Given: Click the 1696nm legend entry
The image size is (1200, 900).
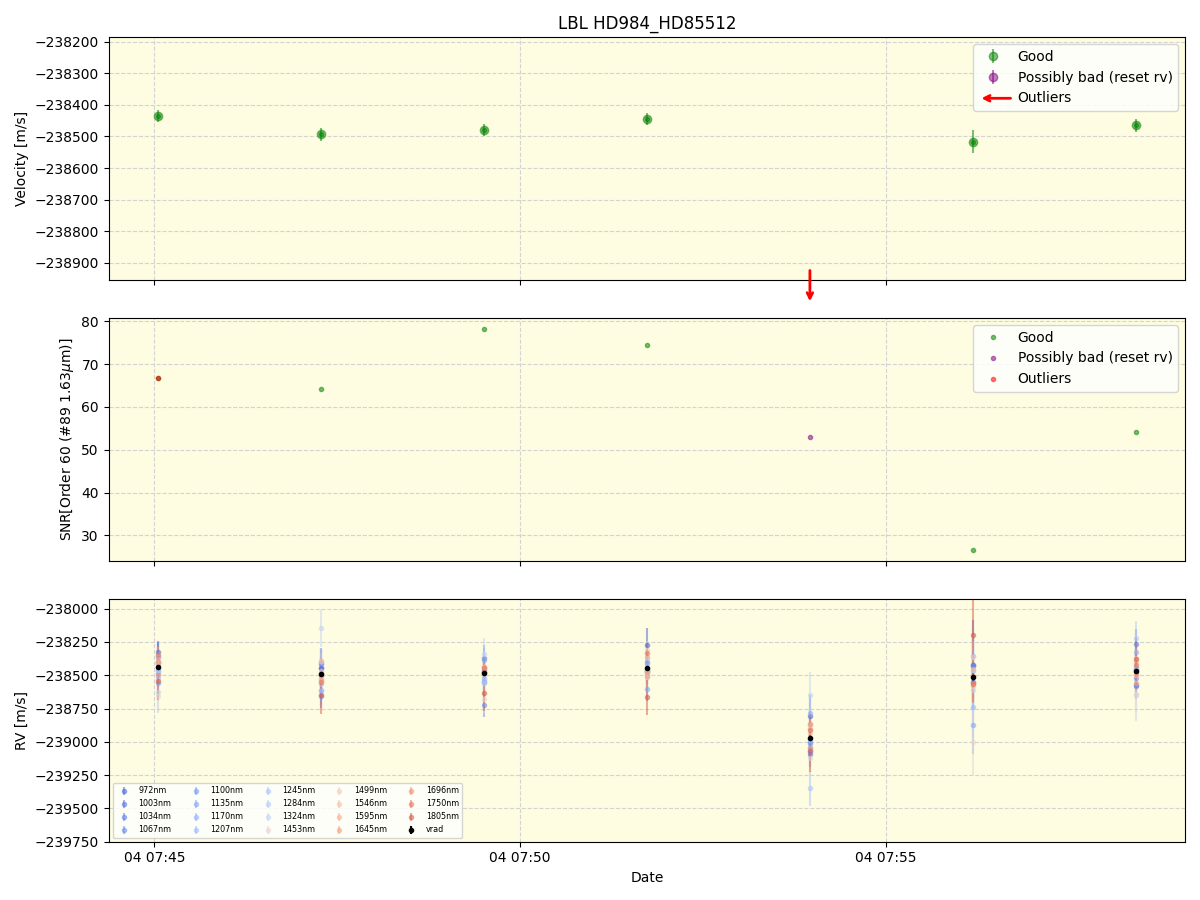Looking at the screenshot, I should pyautogui.click(x=432, y=790).
